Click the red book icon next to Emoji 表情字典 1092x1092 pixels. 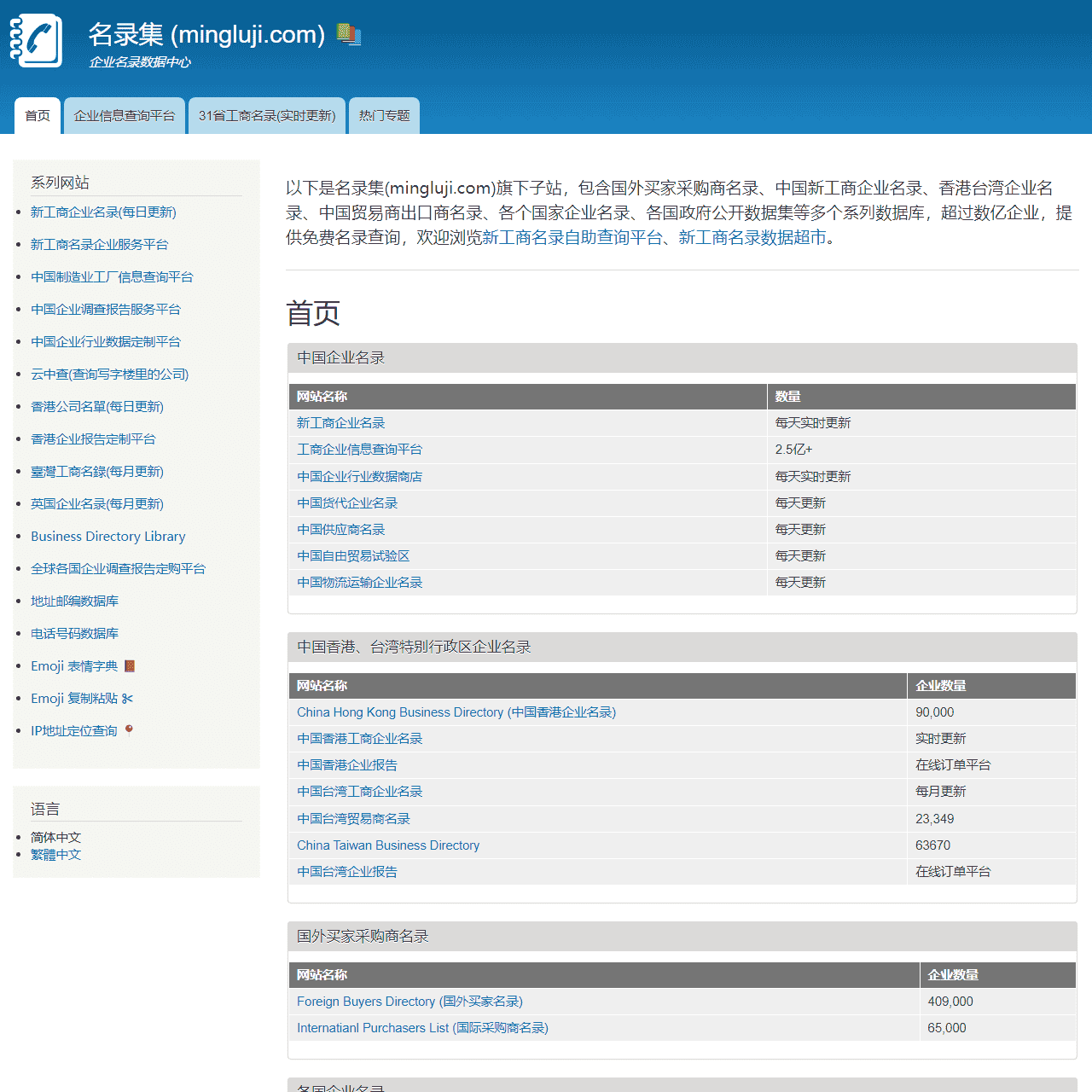pos(130,666)
